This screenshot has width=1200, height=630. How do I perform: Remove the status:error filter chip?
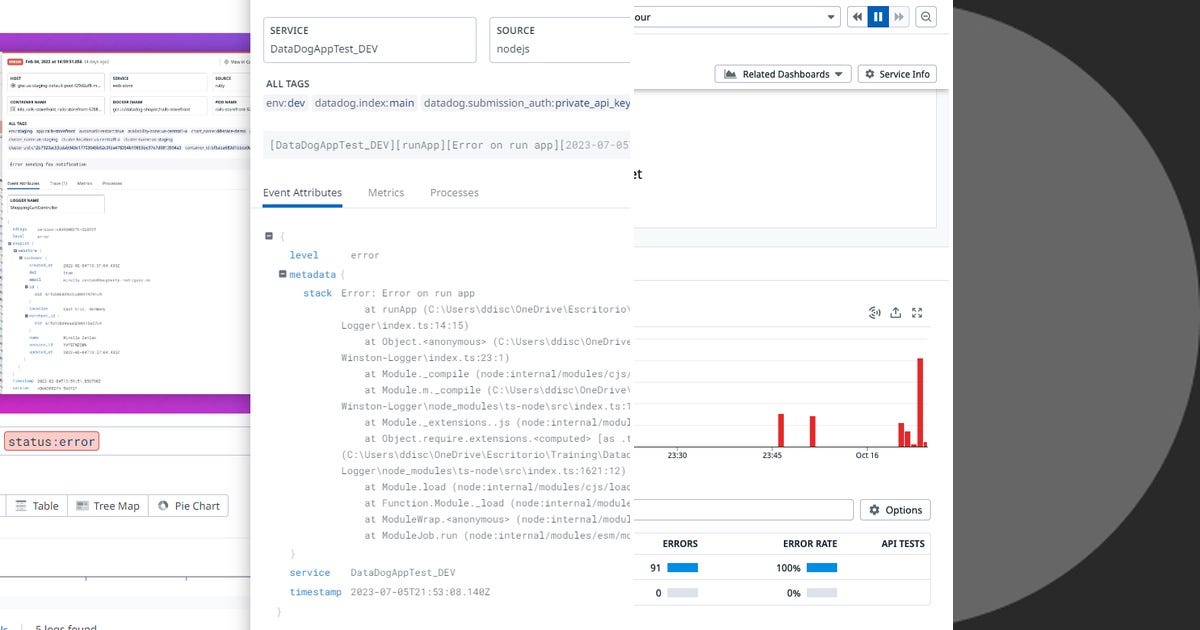[x=52, y=440]
